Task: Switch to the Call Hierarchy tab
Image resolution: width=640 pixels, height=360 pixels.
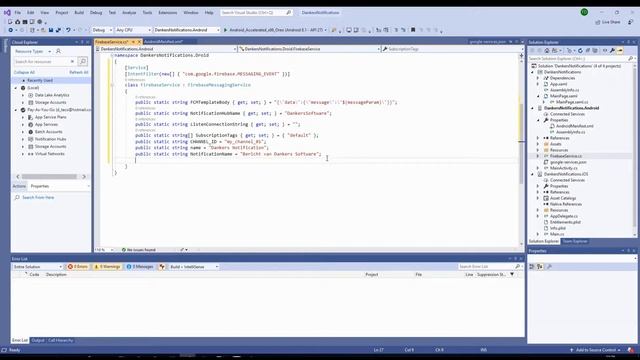Action: pos(61,340)
